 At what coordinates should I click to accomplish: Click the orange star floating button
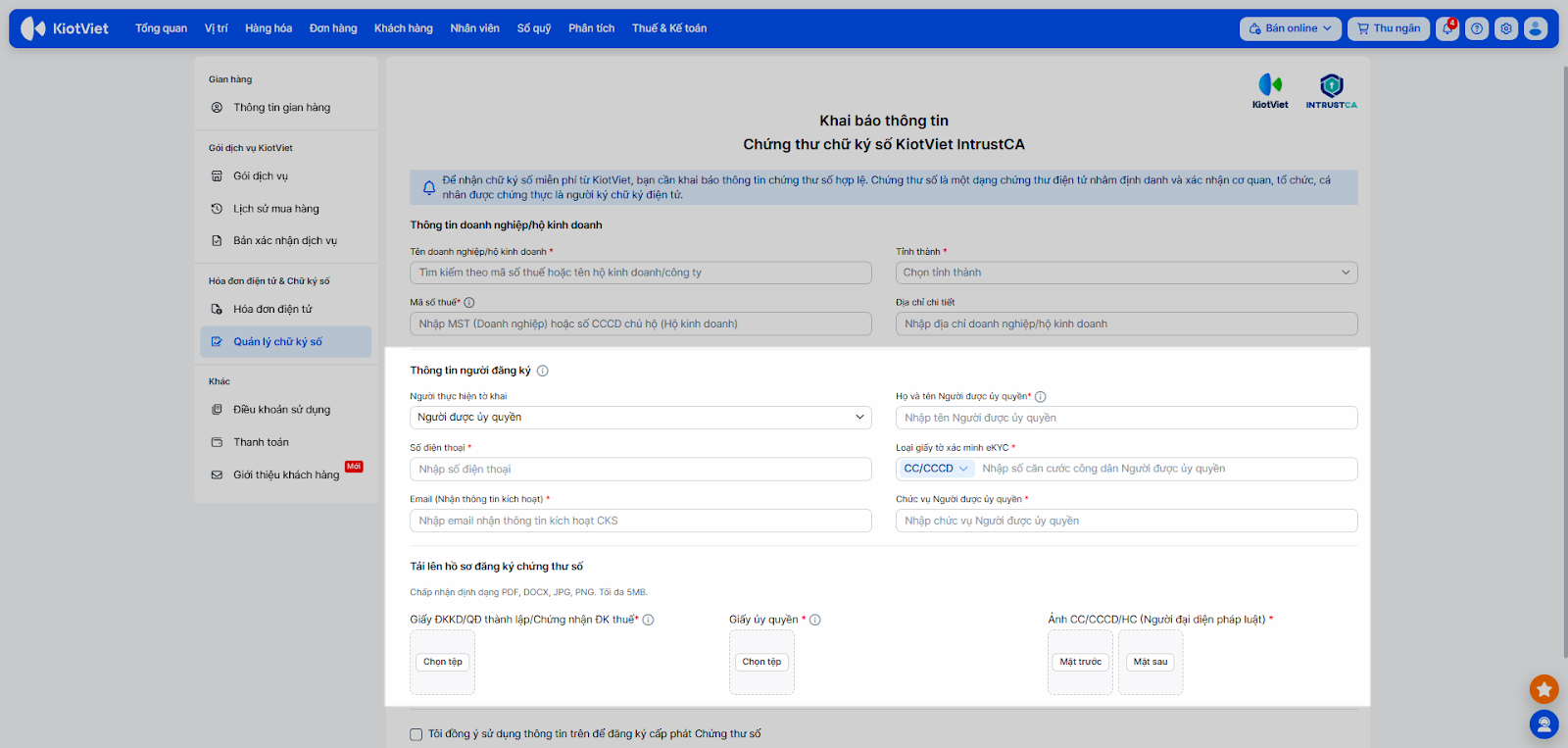pyautogui.click(x=1544, y=689)
